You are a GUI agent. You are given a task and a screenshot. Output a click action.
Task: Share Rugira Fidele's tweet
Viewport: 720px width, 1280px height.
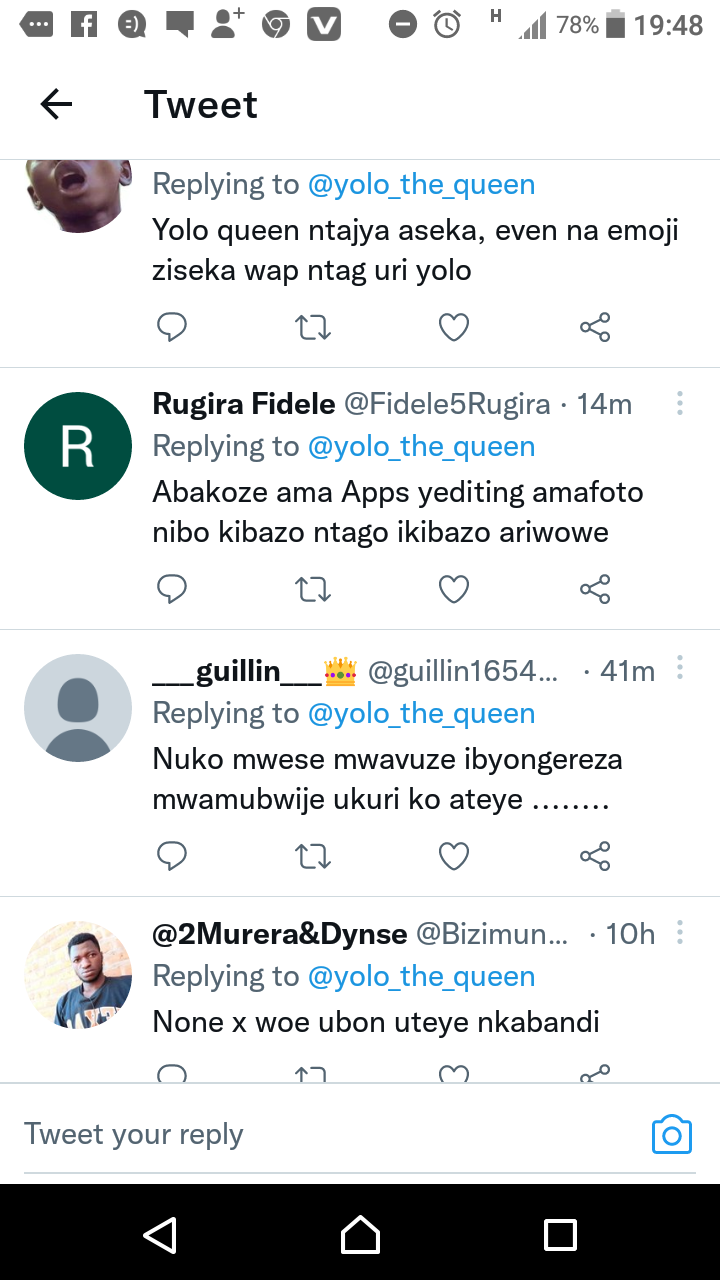[x=595, y=590]
